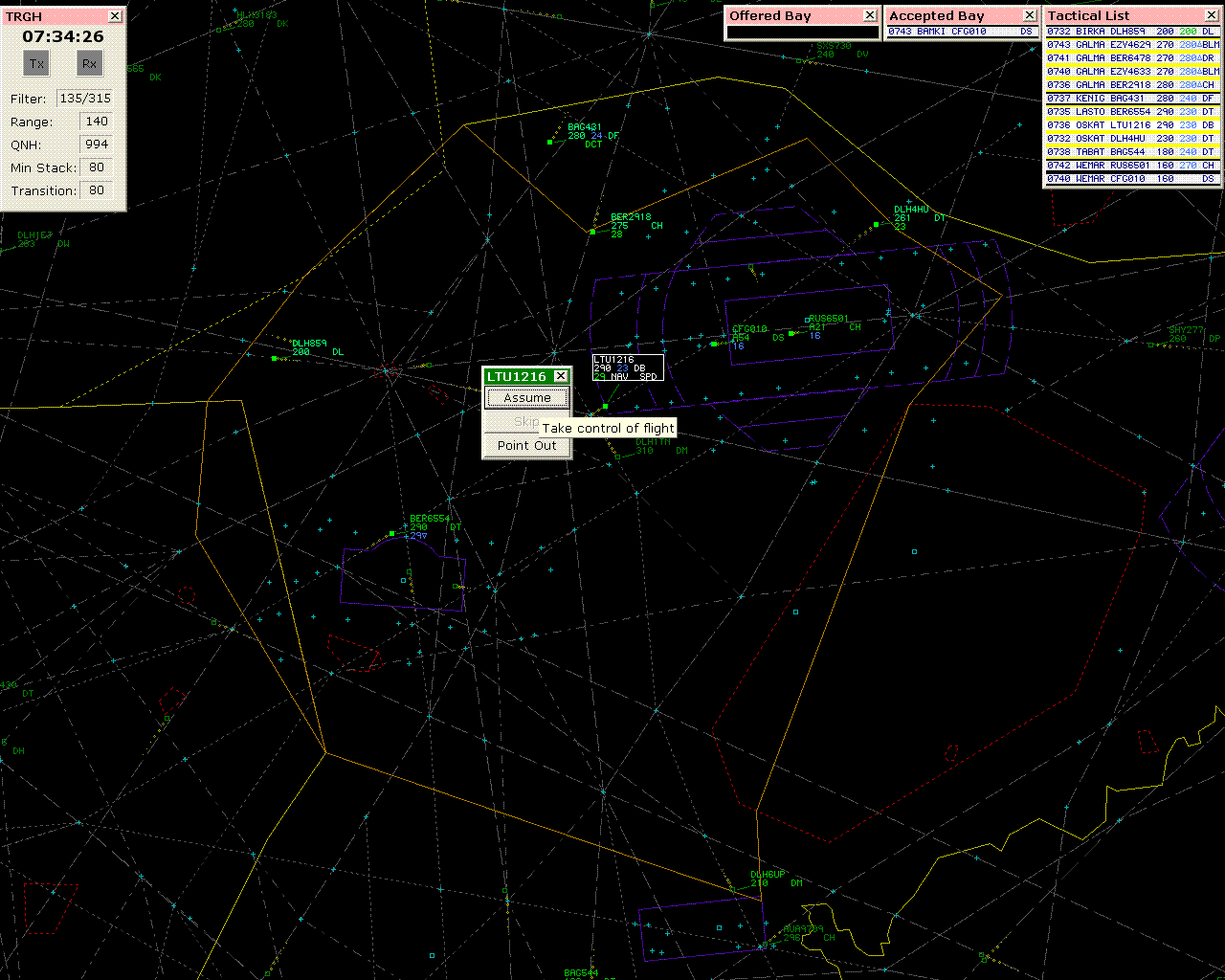This screenshot has height=980, width=1225.
Task: Select Tactical List row 0742 WEMAR RUS6501
Action: click(x=1133, y=166)
